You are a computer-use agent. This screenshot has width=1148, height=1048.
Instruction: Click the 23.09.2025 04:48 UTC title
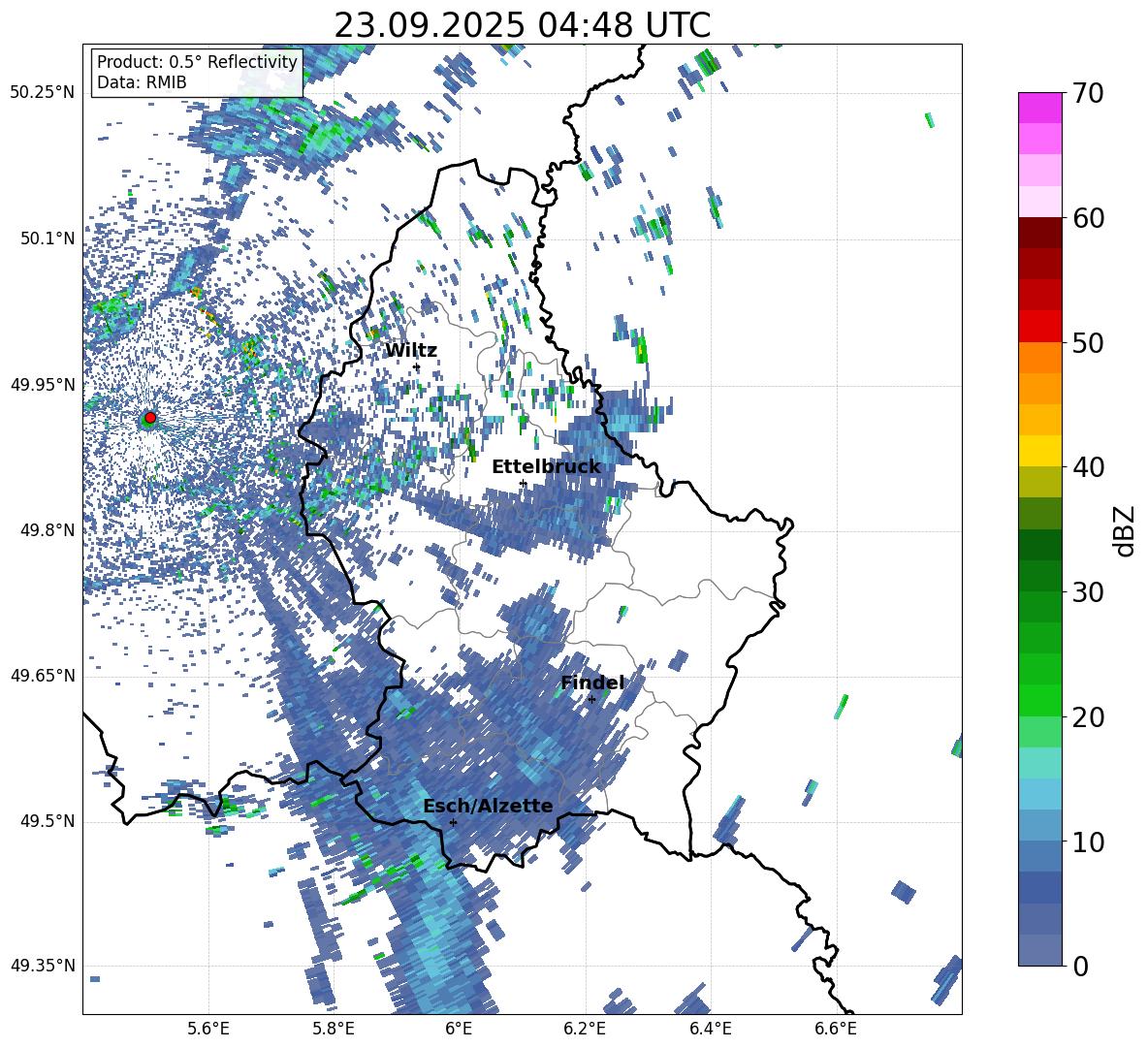[x=522, y=25]
